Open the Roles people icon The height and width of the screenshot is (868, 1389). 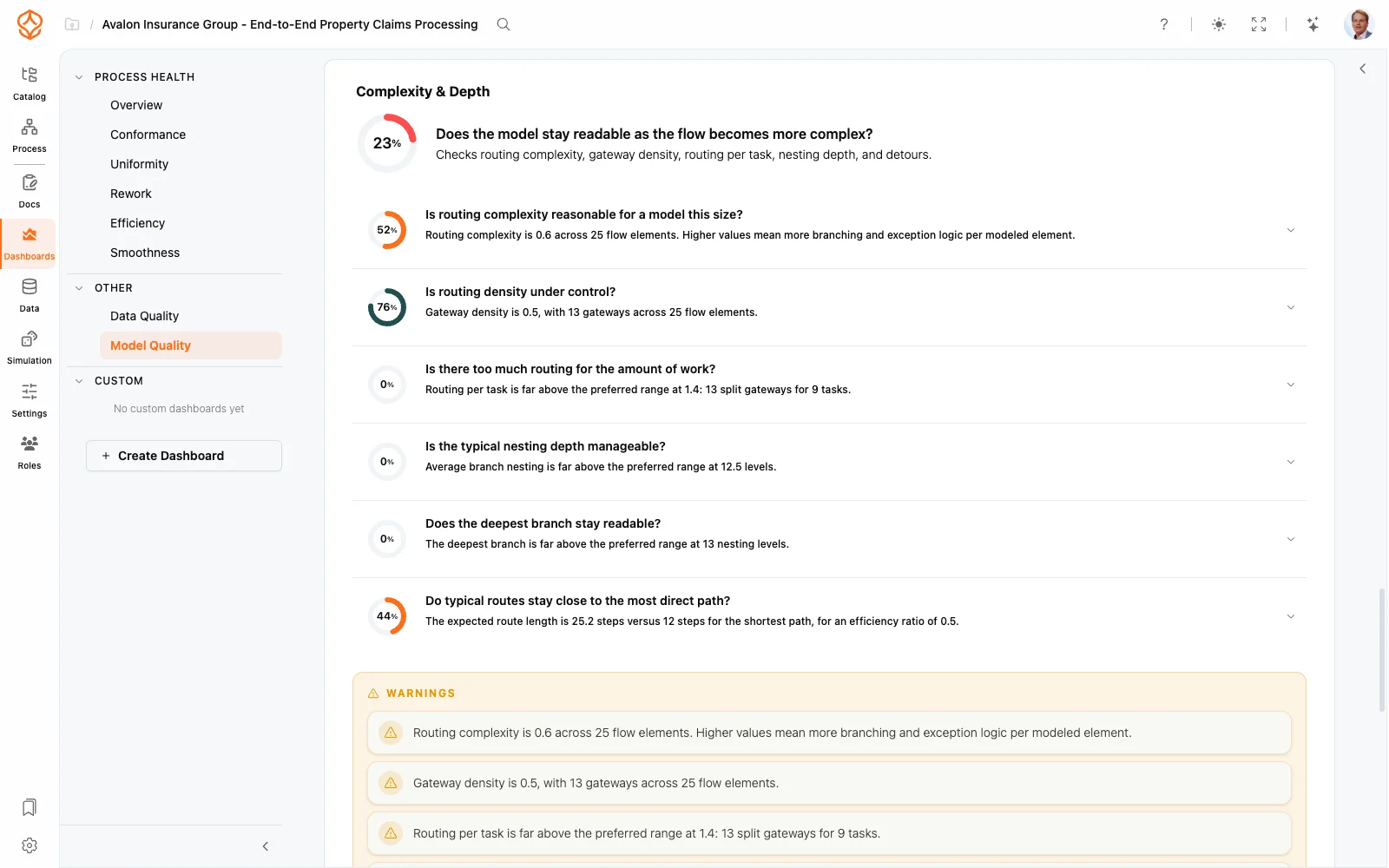pyautogui.click(x=30, y=444)
